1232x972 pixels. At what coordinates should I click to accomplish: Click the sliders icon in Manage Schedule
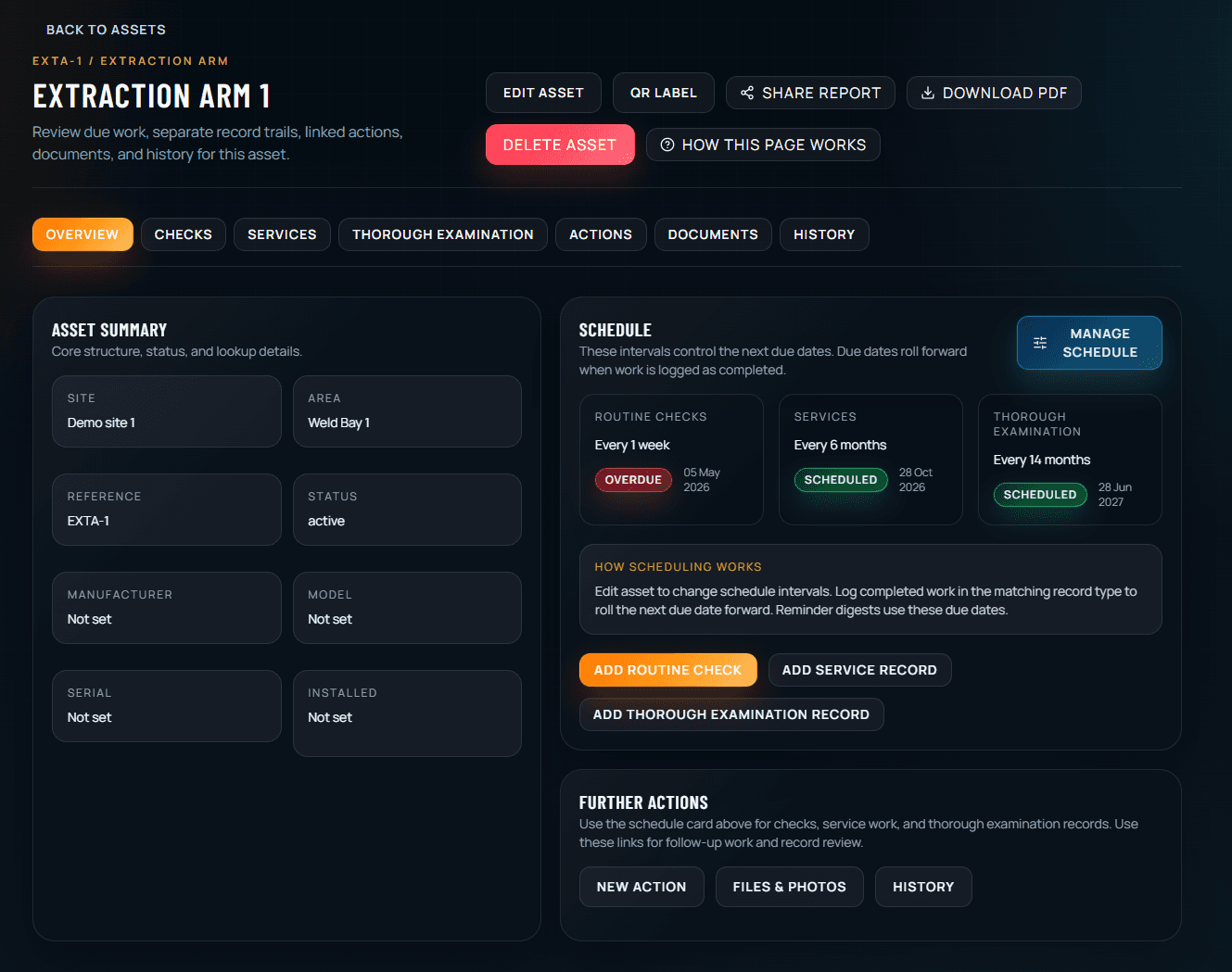[1040, 343]
